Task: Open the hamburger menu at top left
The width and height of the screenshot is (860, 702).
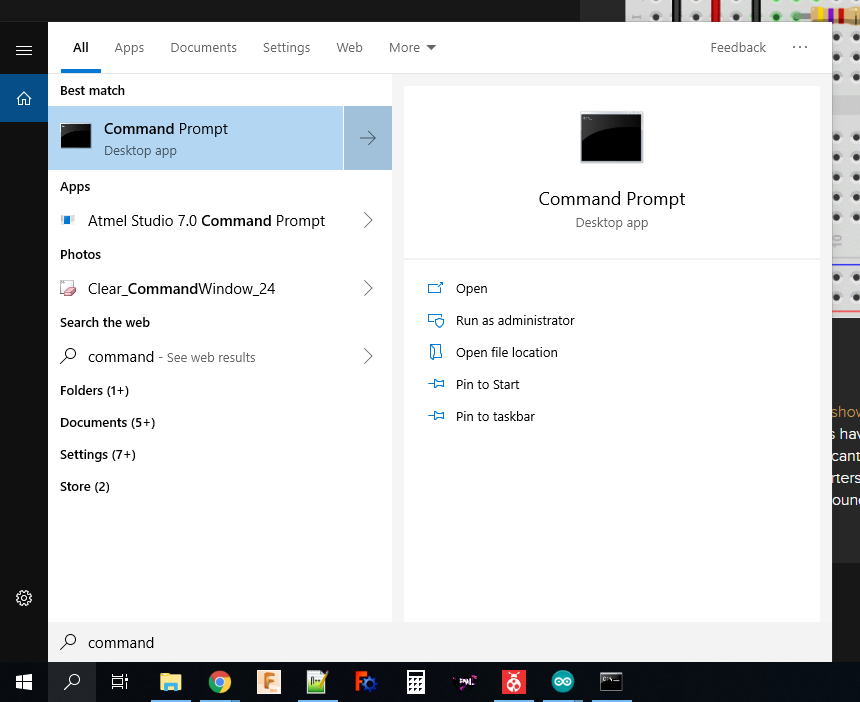Action: coord(24,50)
